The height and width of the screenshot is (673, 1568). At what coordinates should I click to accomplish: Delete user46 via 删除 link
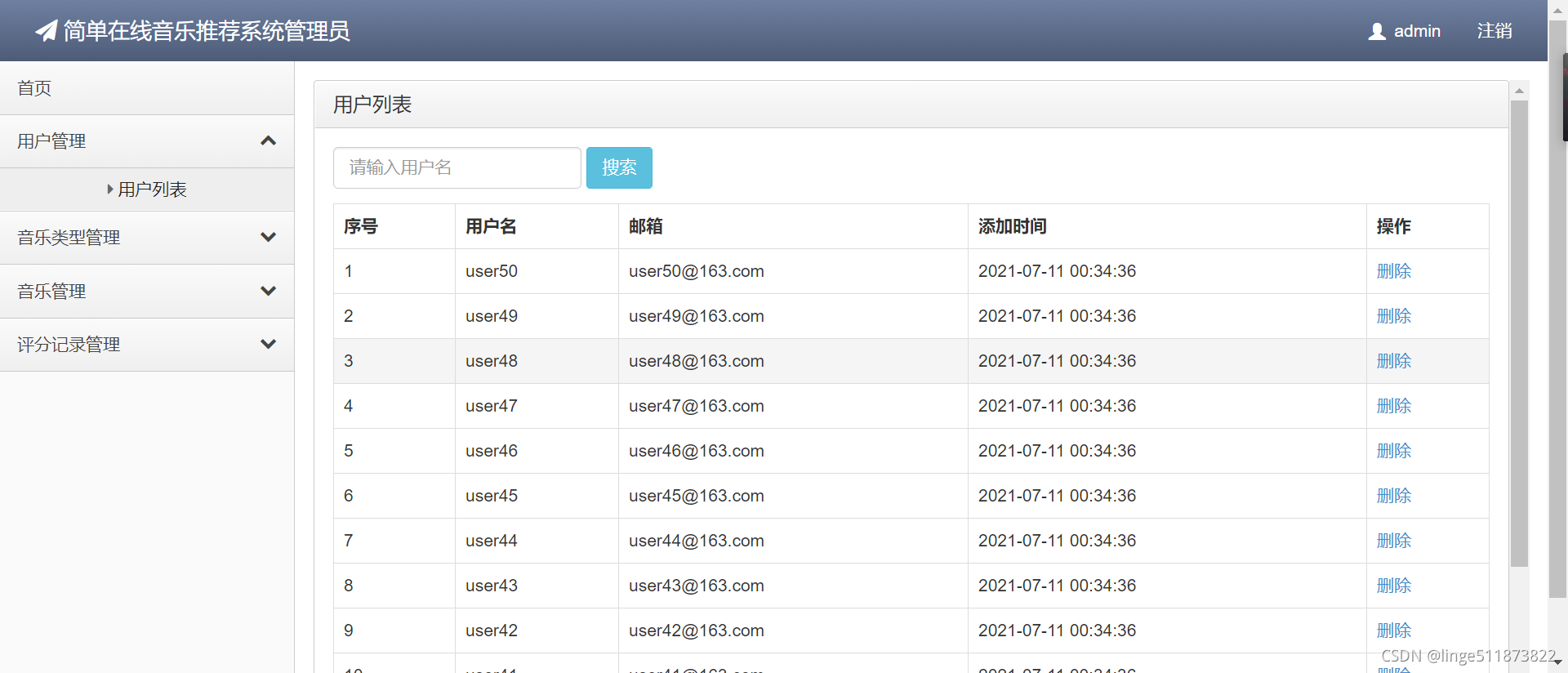coord(1394,451)
